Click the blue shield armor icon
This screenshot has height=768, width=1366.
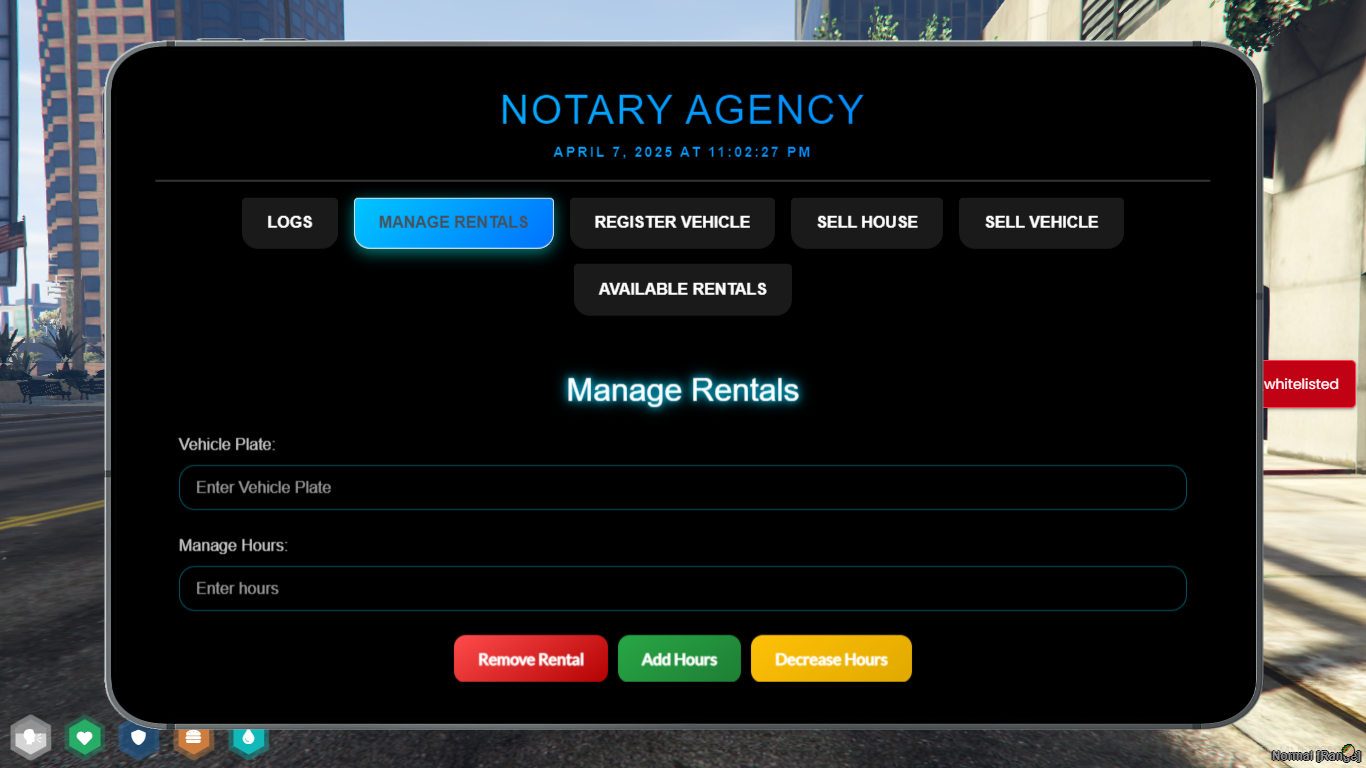point(139,739)
